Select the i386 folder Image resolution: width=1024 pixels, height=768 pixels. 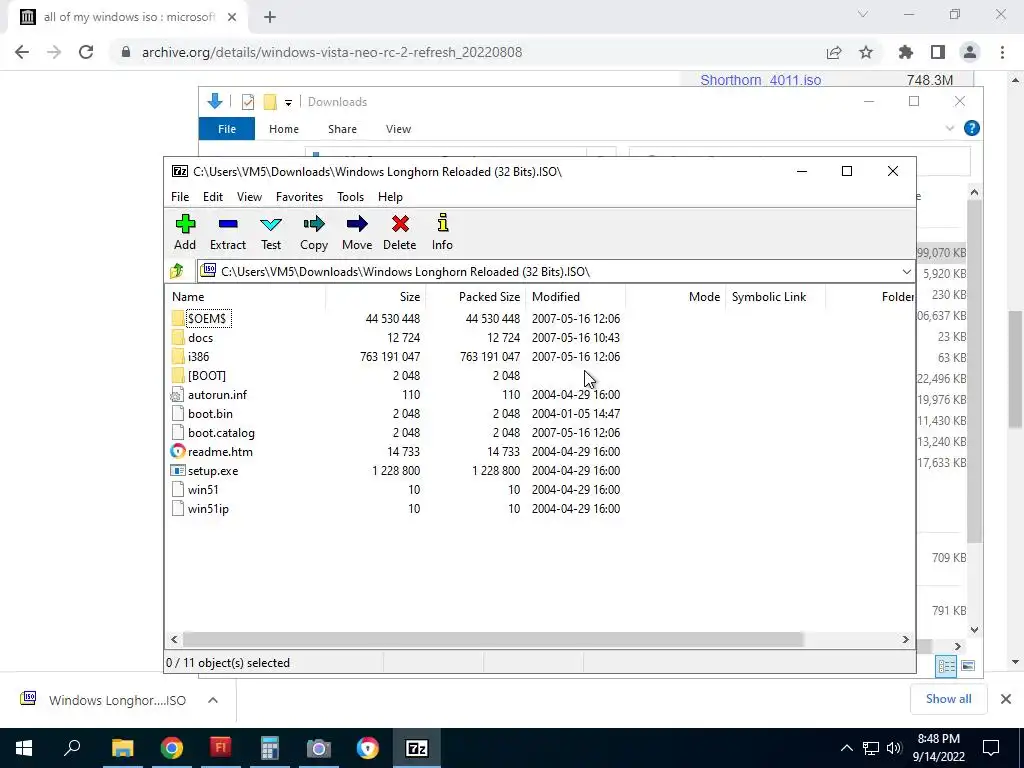(199, 357)
